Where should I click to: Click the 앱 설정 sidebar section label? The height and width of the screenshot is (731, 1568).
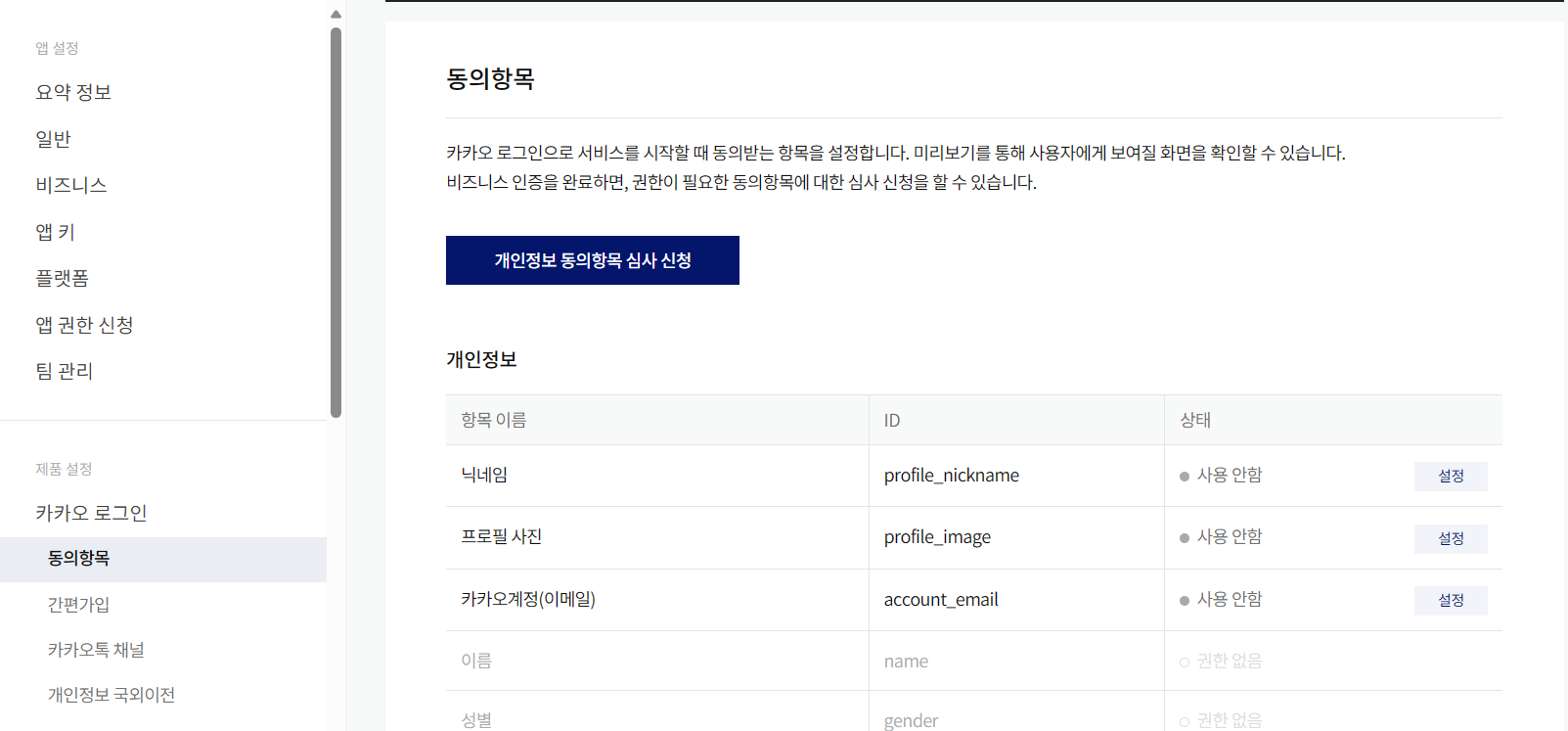57,48
